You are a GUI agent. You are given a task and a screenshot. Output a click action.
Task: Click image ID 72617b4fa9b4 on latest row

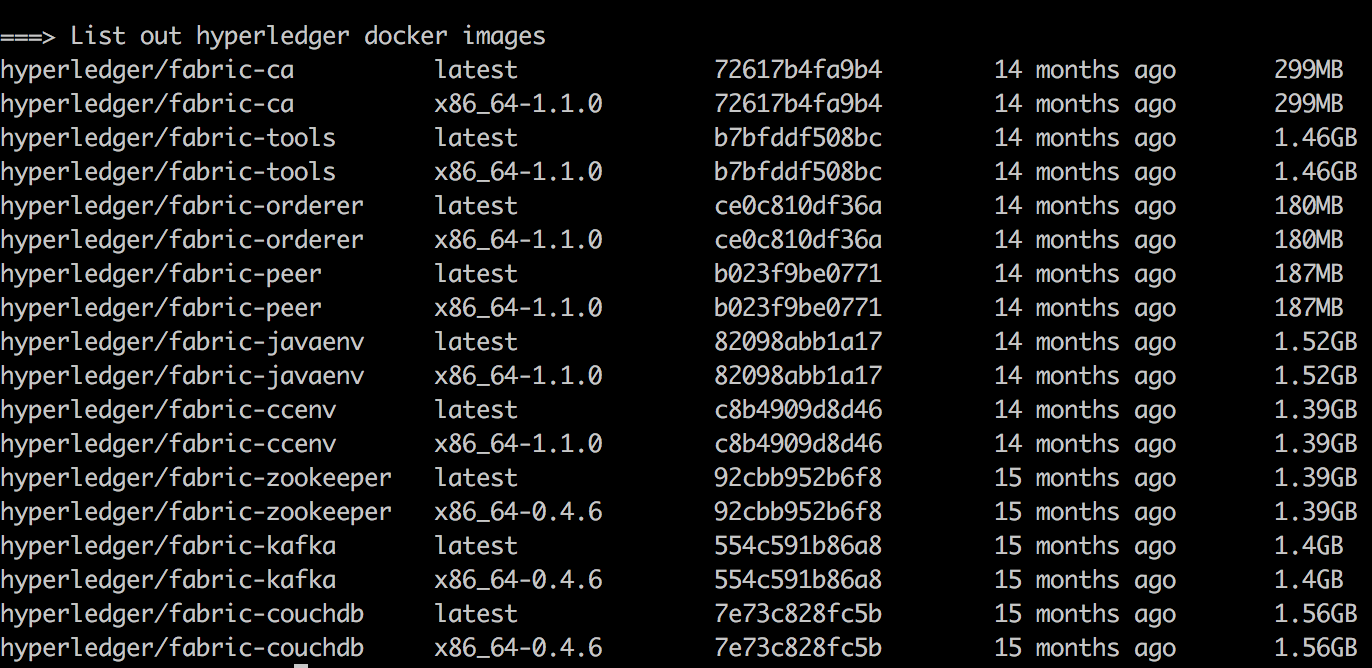(798, 71)
